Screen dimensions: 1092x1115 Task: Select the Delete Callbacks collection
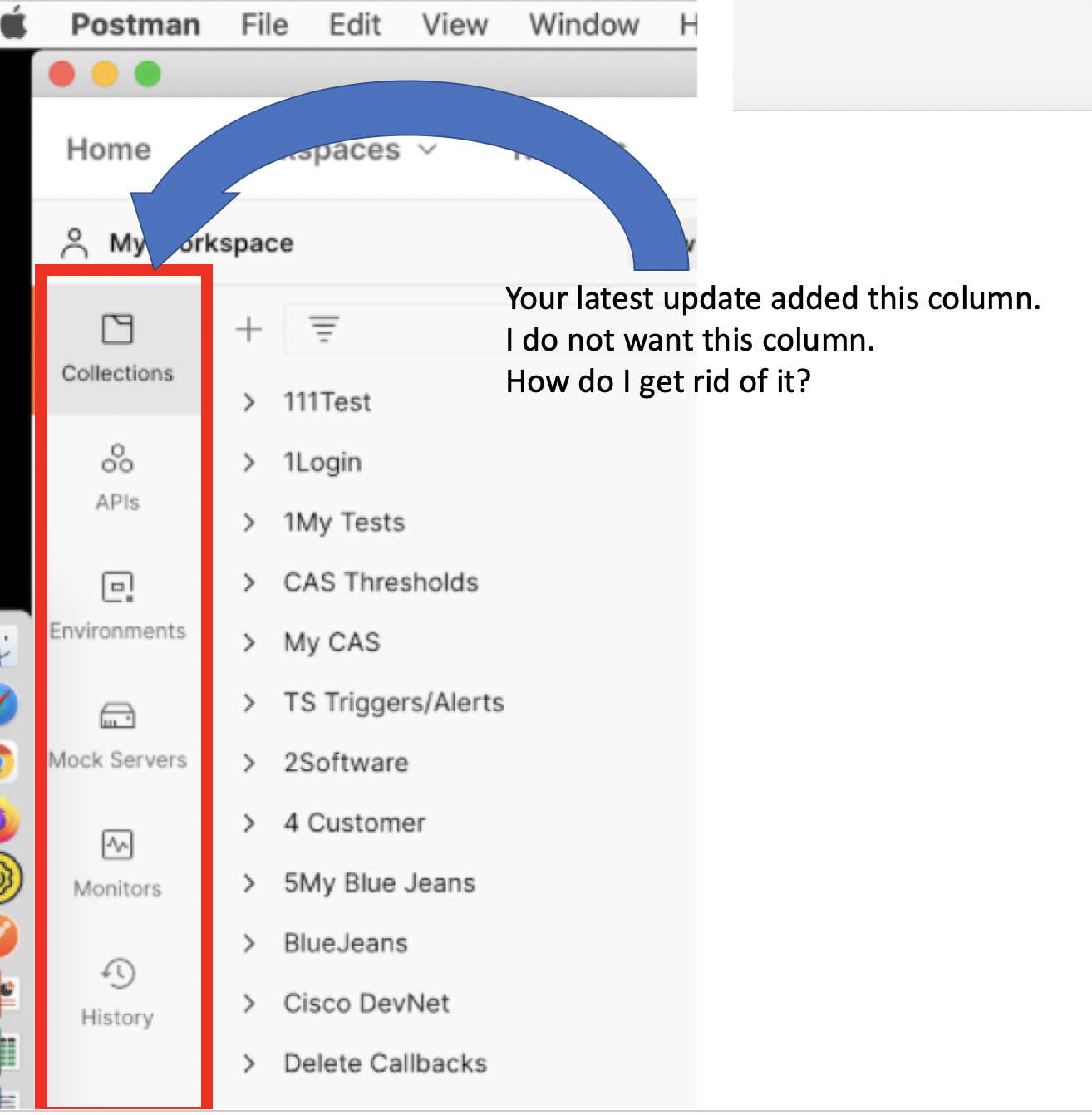click(386, 1063)
